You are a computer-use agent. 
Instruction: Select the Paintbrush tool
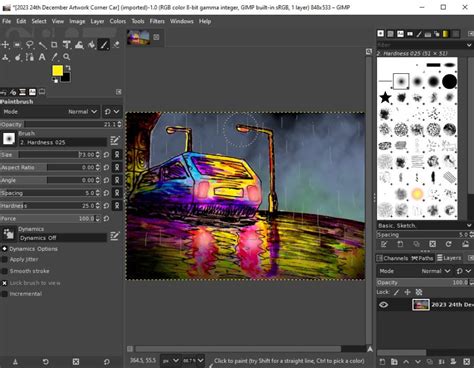[x=104, y=45]
